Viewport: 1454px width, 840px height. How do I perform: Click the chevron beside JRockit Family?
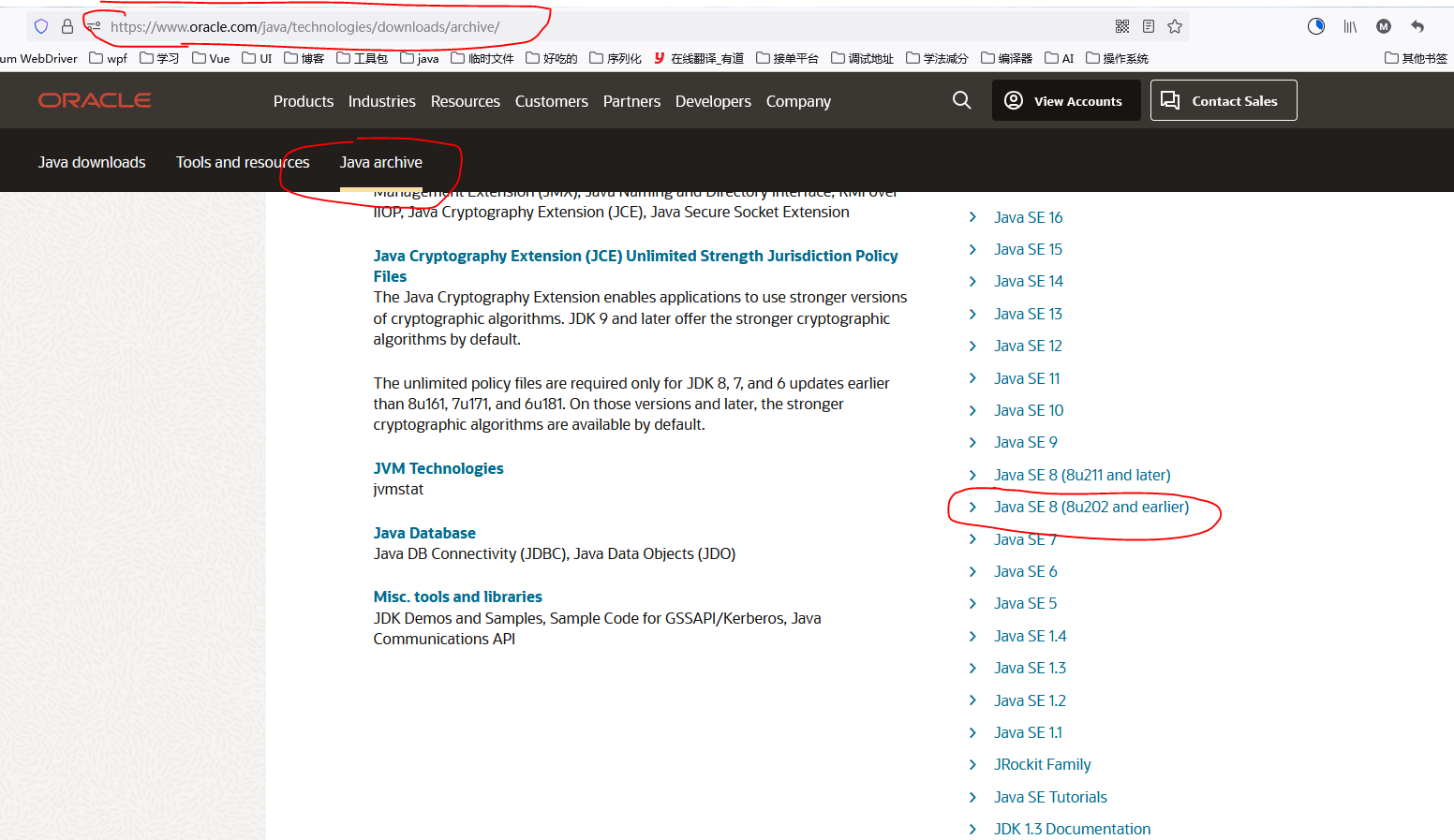pos(972,764)
